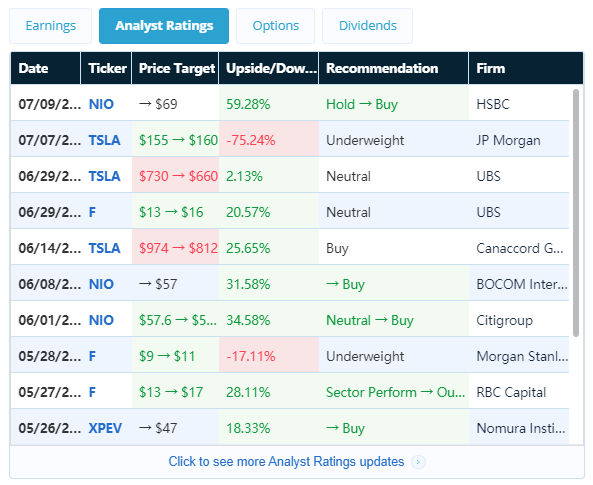This screenshot has width=593, height=485.
Task: Click Underweight recommendation in JP Morgan row
Action: [x=365, y=140]
